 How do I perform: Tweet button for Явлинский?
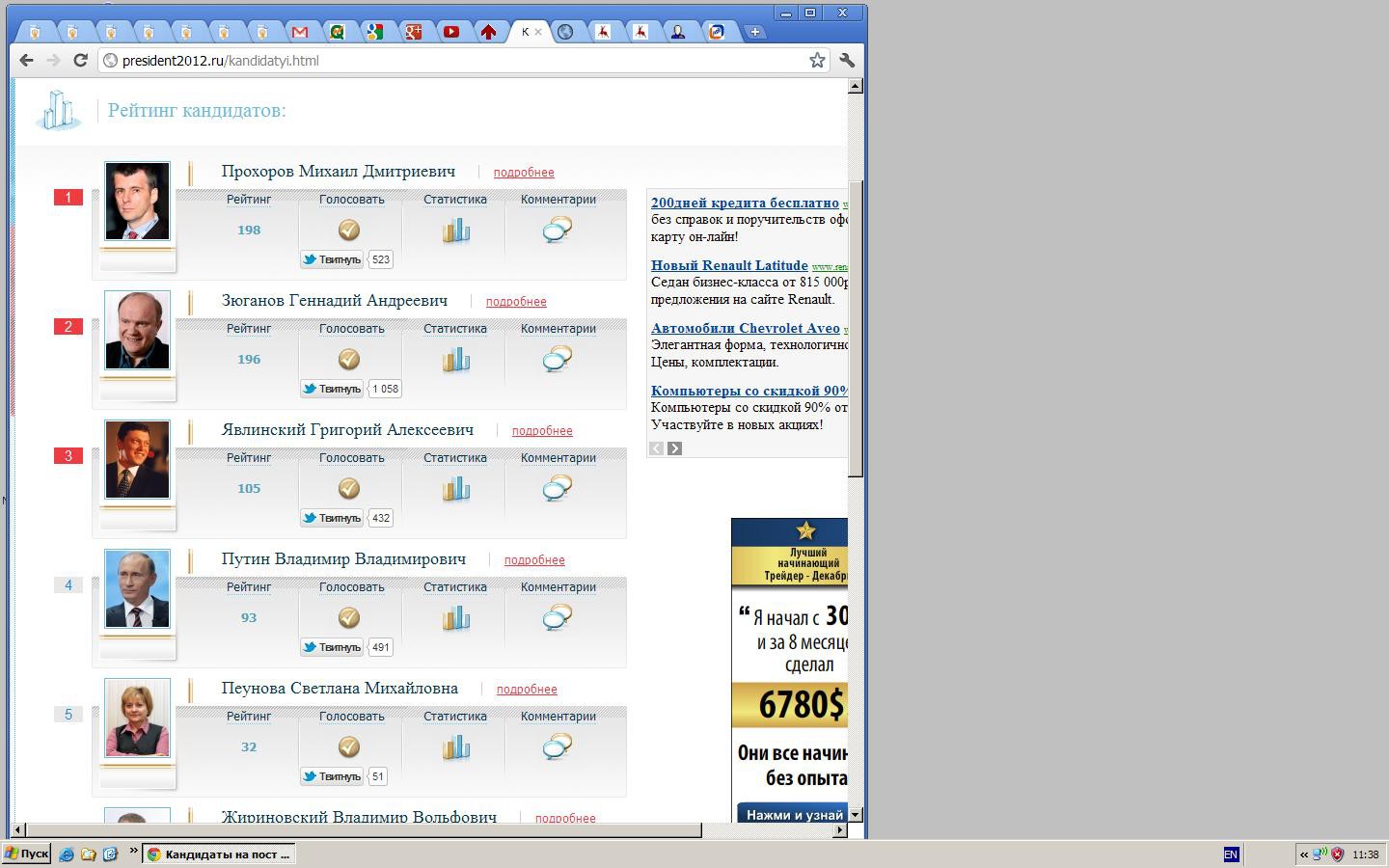click(x=331, y=518)
